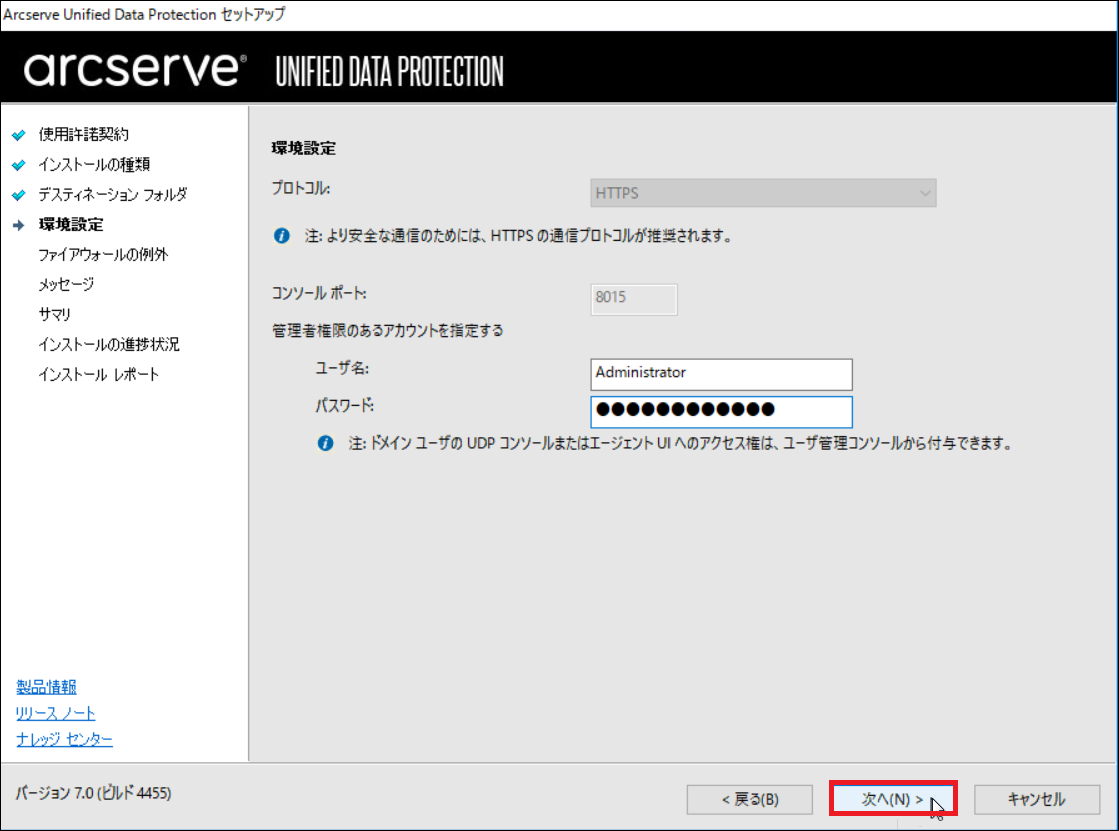This screenshot has width=1119, height=831.
Task: Select the ファイアウォールの例外 step
Action: [x=103, y=254]
